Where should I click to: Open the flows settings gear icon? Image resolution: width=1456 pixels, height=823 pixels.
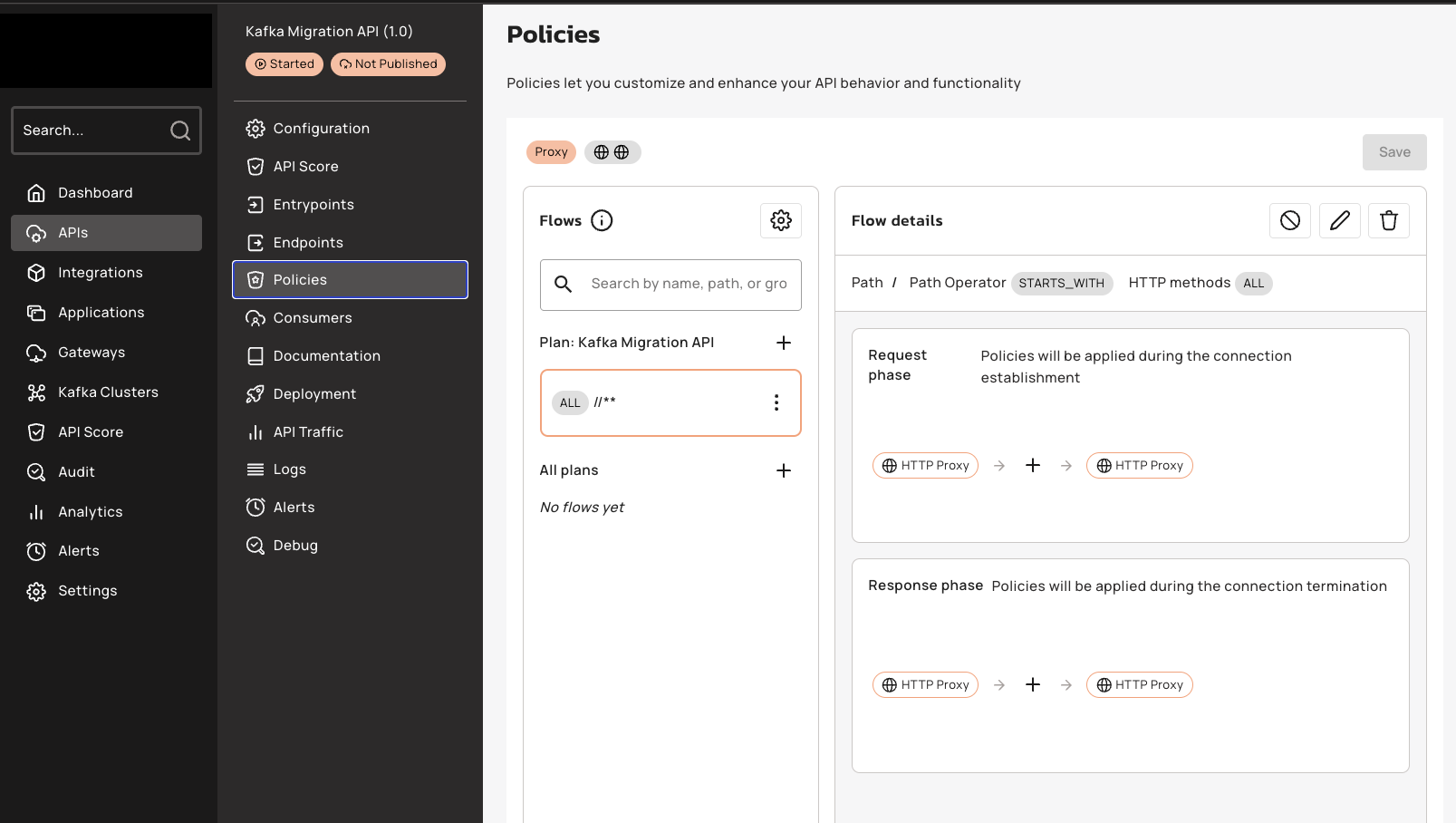[781, 220]
